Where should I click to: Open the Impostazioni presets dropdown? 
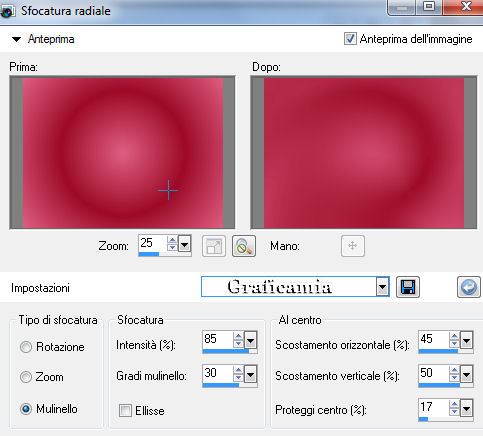click(x=383, y=287)
